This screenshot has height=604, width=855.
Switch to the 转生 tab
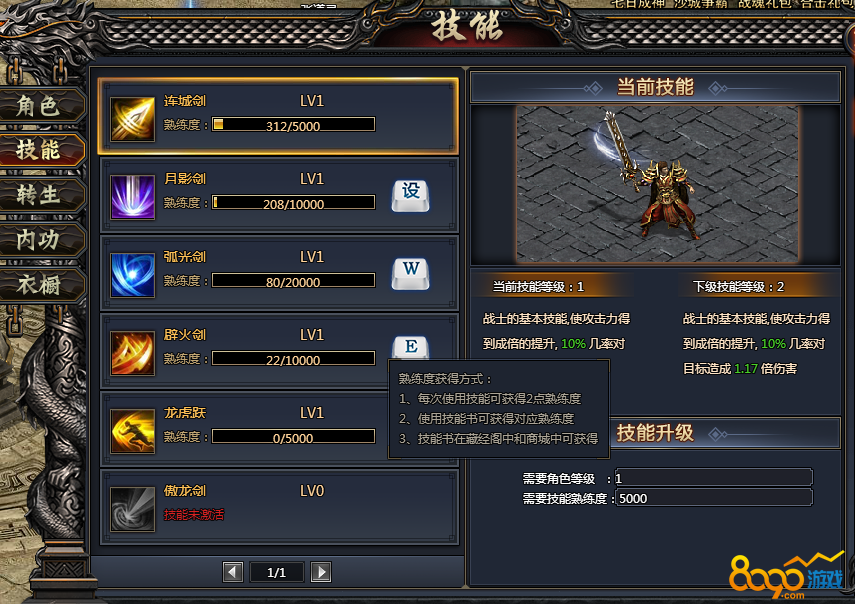pyautogui.click(x=41, y=195)
